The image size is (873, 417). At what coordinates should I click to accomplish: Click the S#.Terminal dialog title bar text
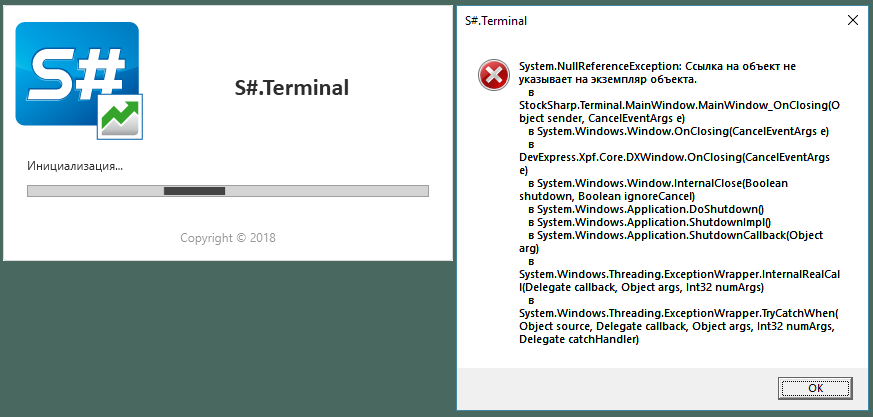coord(496,21)
